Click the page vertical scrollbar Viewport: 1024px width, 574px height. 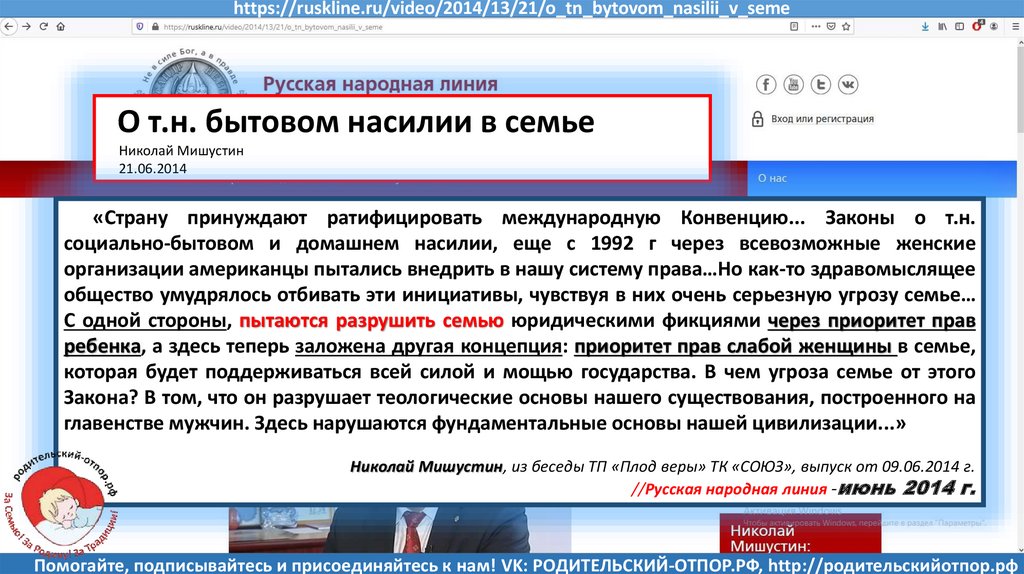(1019, 294)
